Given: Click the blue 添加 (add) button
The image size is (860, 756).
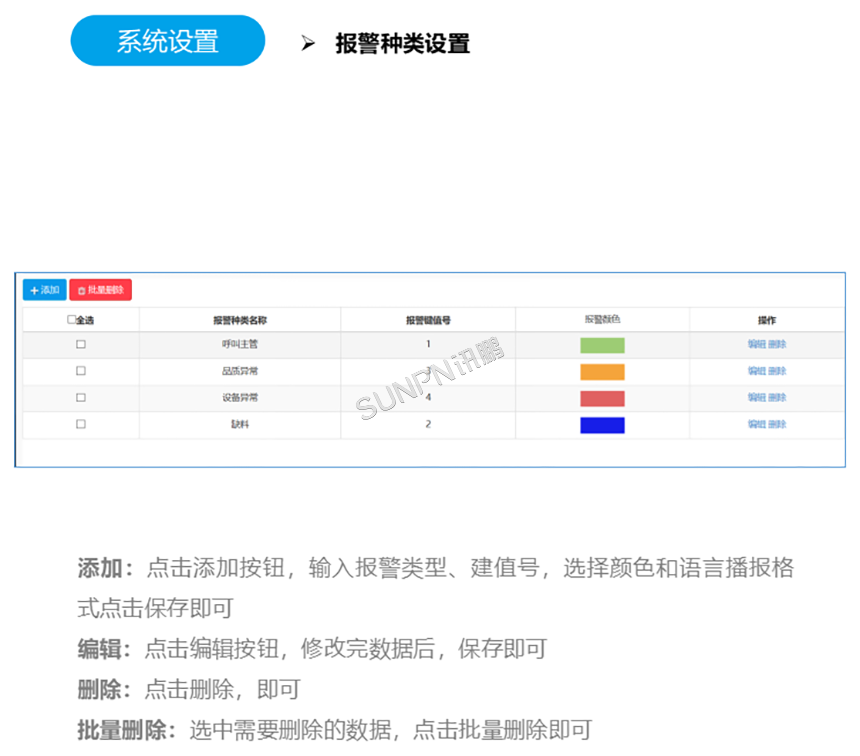Looking at the screenshot, I should (x=44, y=290).
